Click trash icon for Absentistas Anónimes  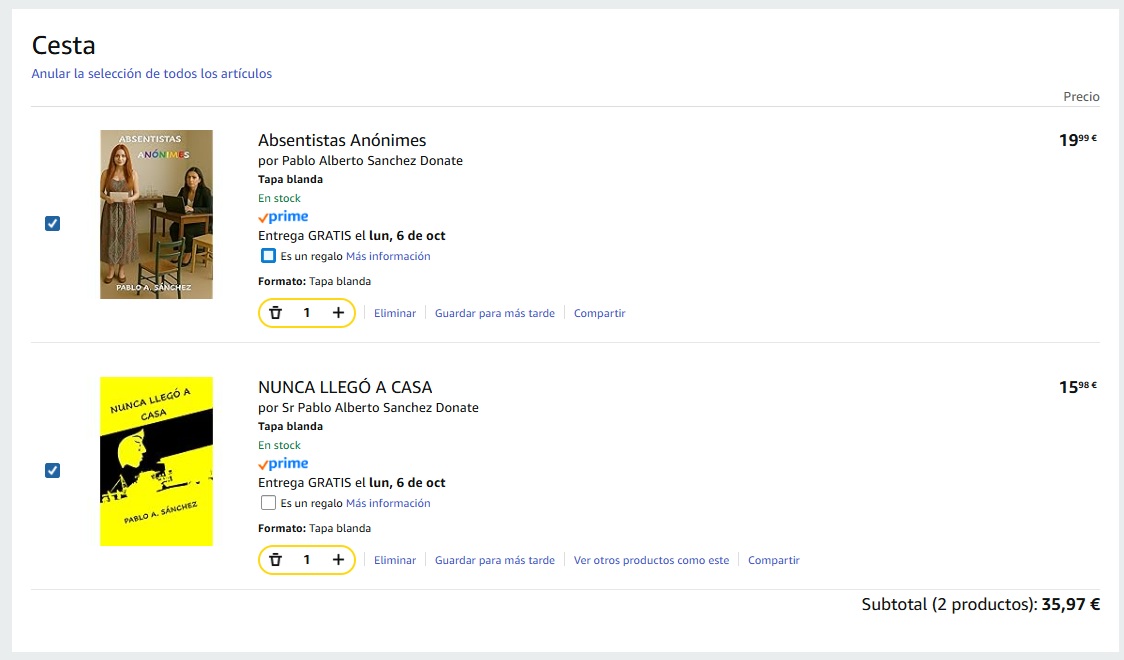point(276,313)
